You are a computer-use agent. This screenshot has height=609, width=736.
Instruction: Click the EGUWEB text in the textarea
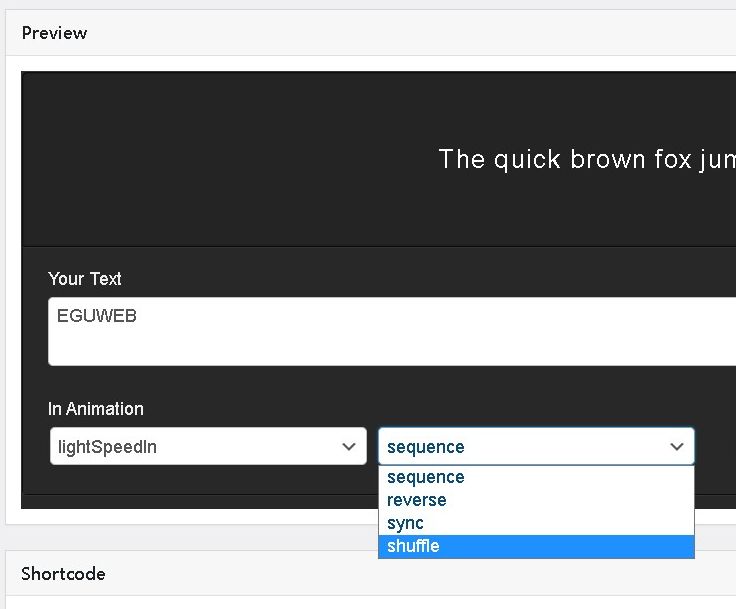pos(97,316)
